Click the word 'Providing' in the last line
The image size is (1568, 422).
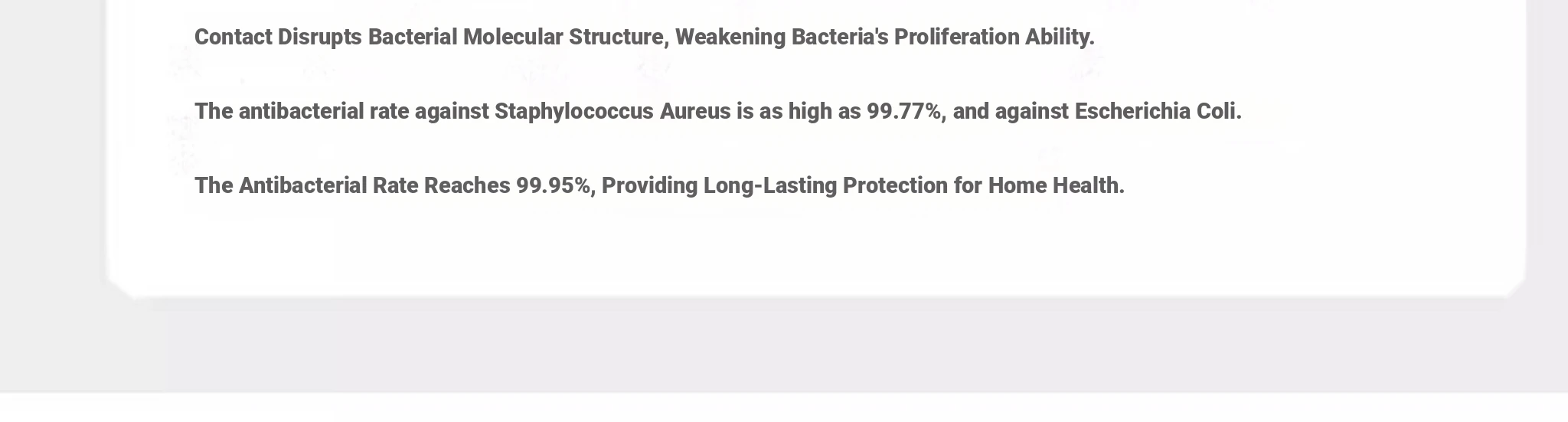click(649, 185)
